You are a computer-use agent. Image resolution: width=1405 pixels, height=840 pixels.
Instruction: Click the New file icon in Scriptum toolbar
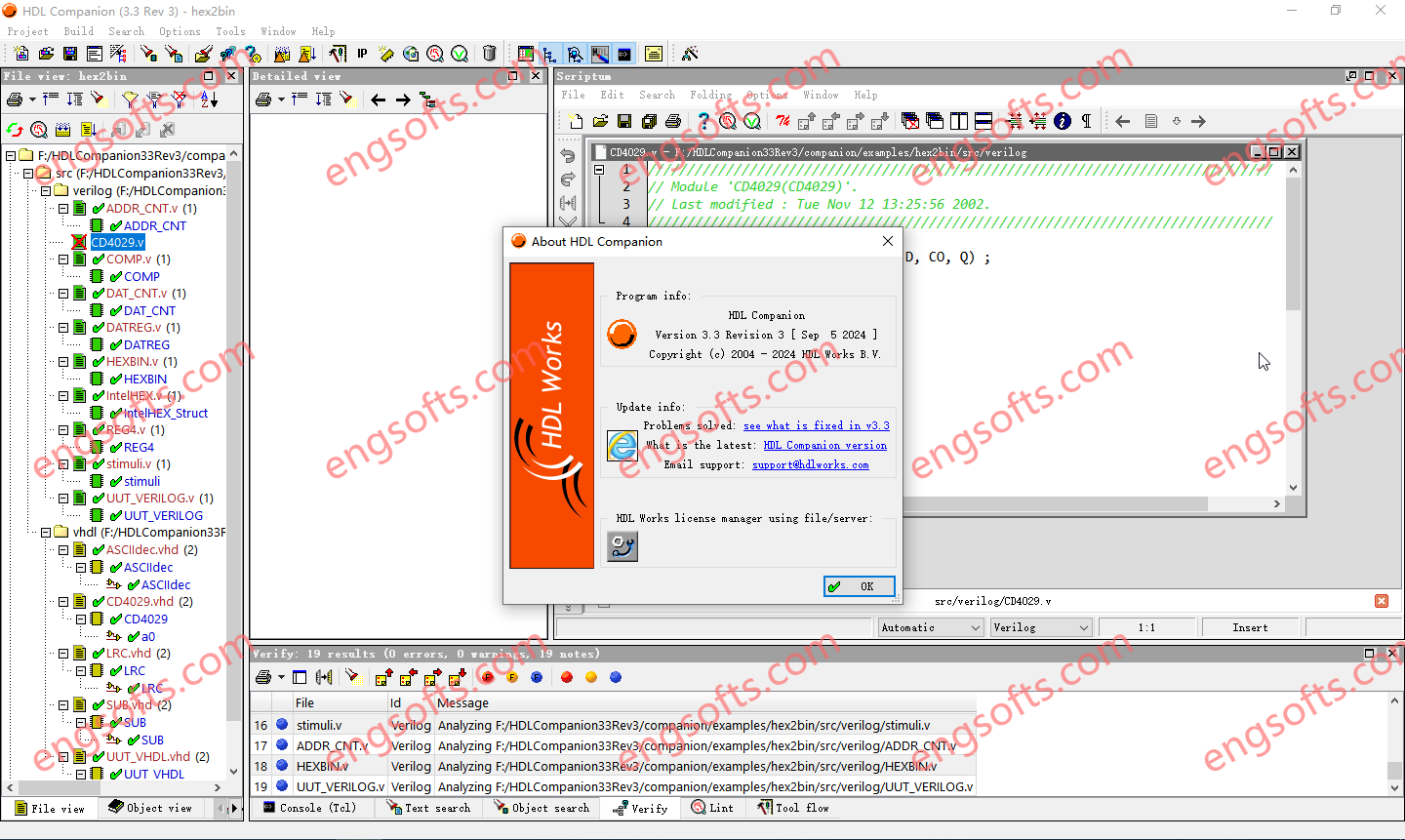coord(576,121)
